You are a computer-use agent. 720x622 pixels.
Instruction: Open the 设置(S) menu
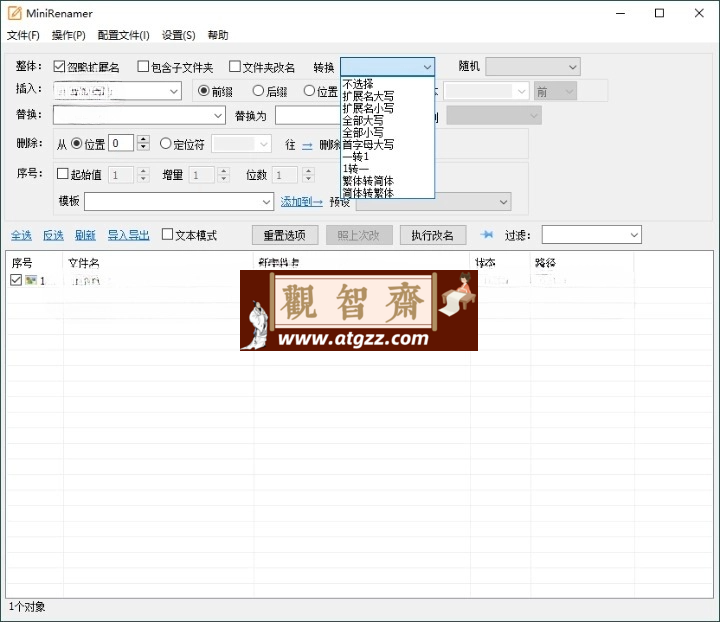pos(178,35)
